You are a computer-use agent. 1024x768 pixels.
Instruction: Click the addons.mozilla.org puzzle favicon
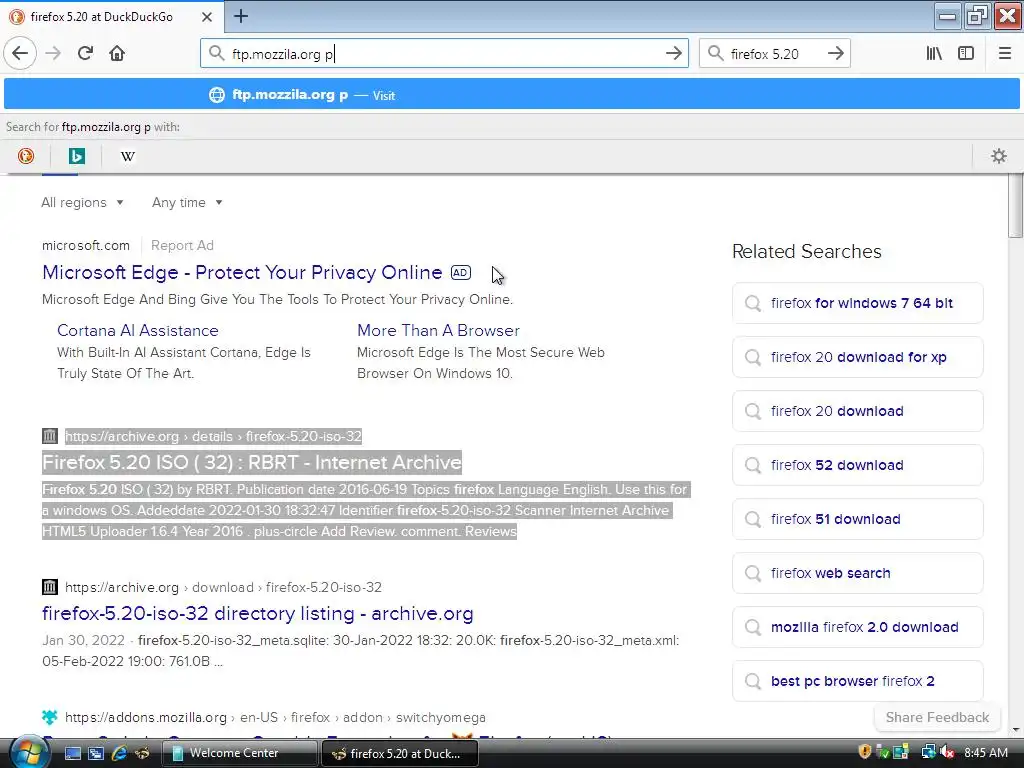coord(50,716)
